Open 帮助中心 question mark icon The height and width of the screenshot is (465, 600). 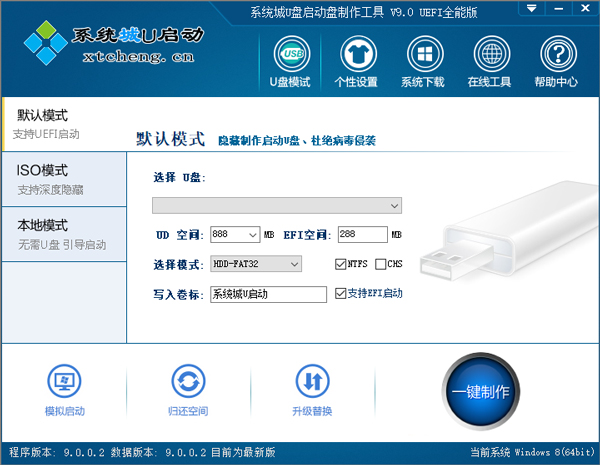tap(558, 54)
